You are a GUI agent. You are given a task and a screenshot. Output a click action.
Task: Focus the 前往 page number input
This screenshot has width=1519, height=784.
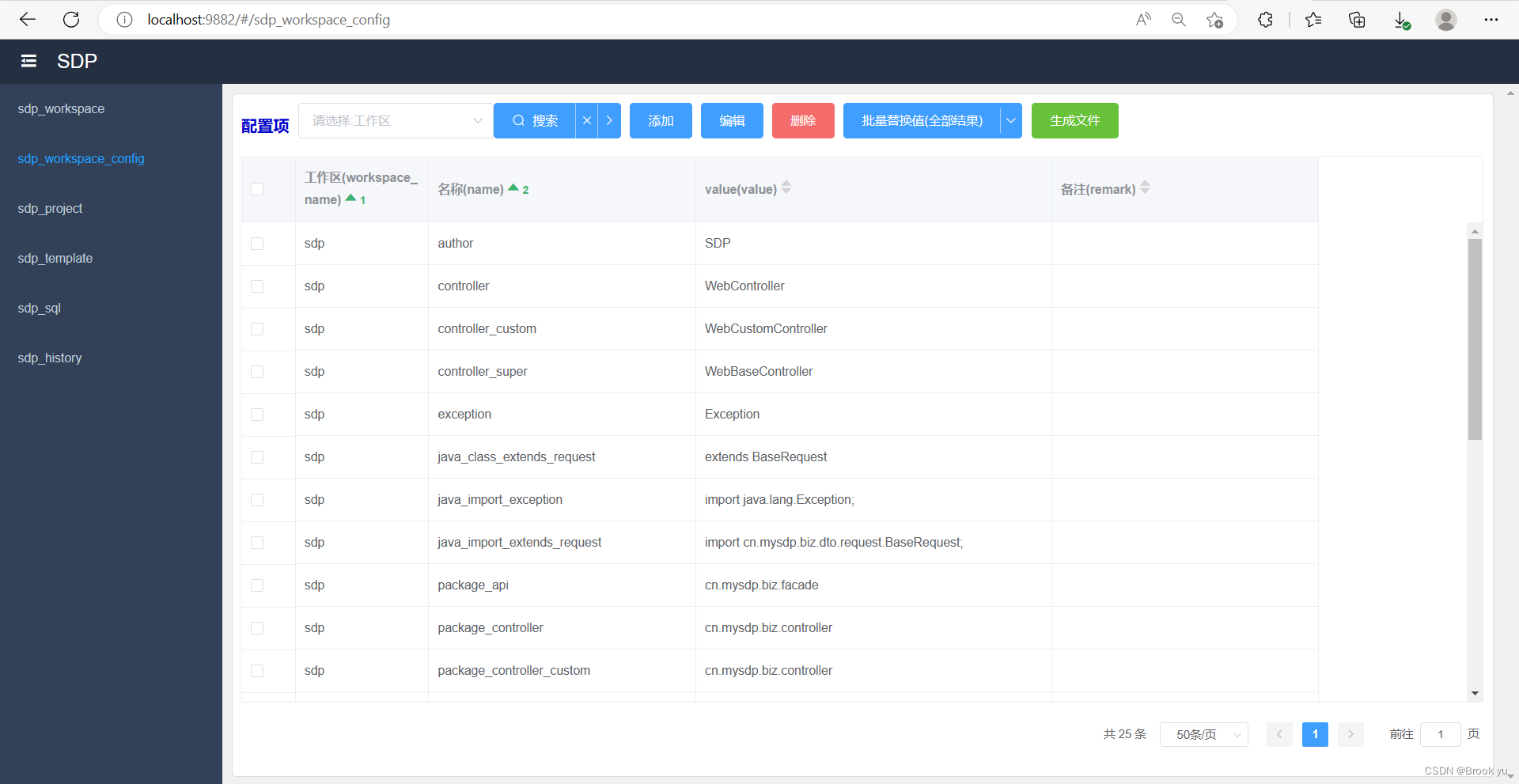1440,734
